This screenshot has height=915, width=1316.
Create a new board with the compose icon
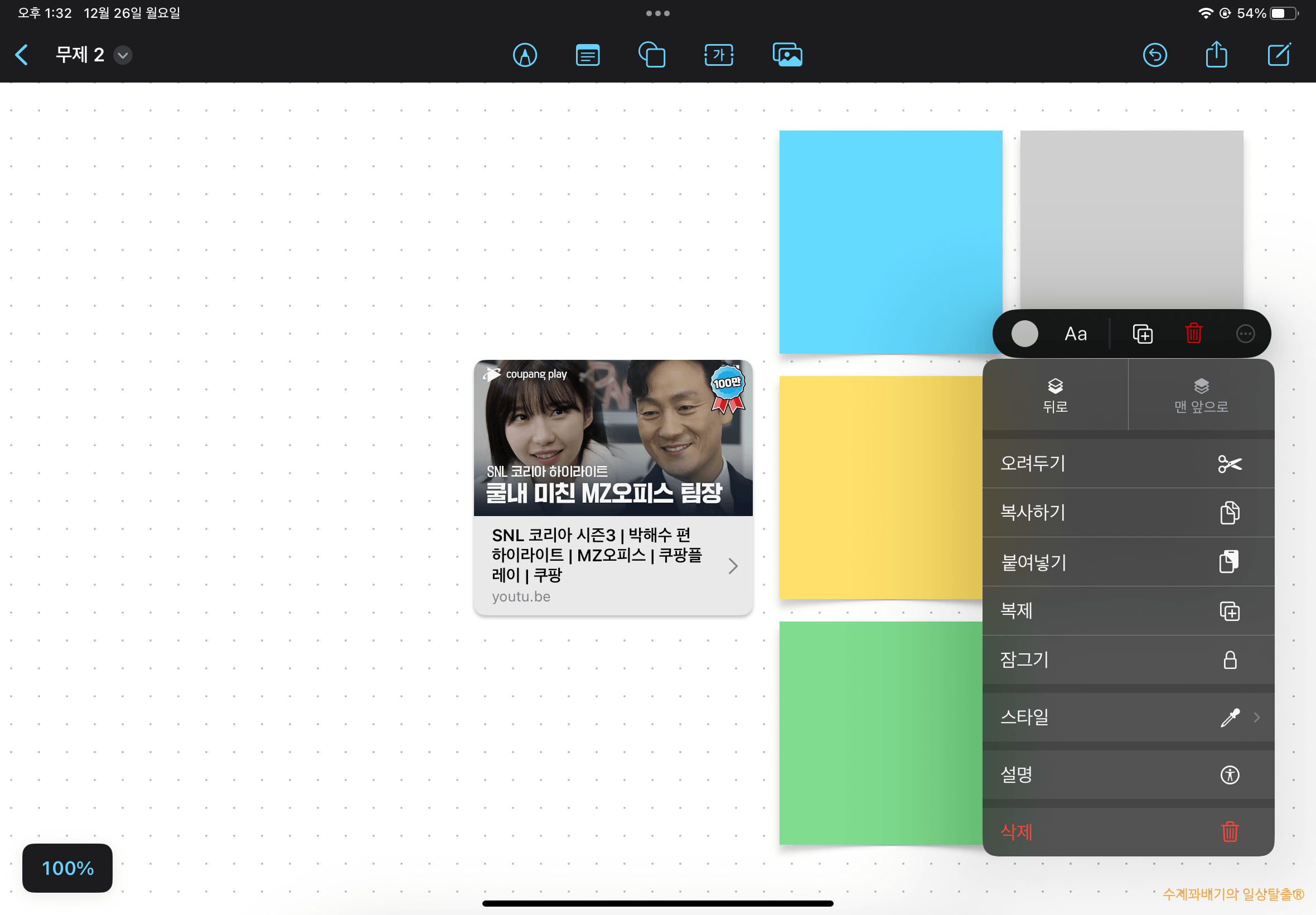(1279, 55)
